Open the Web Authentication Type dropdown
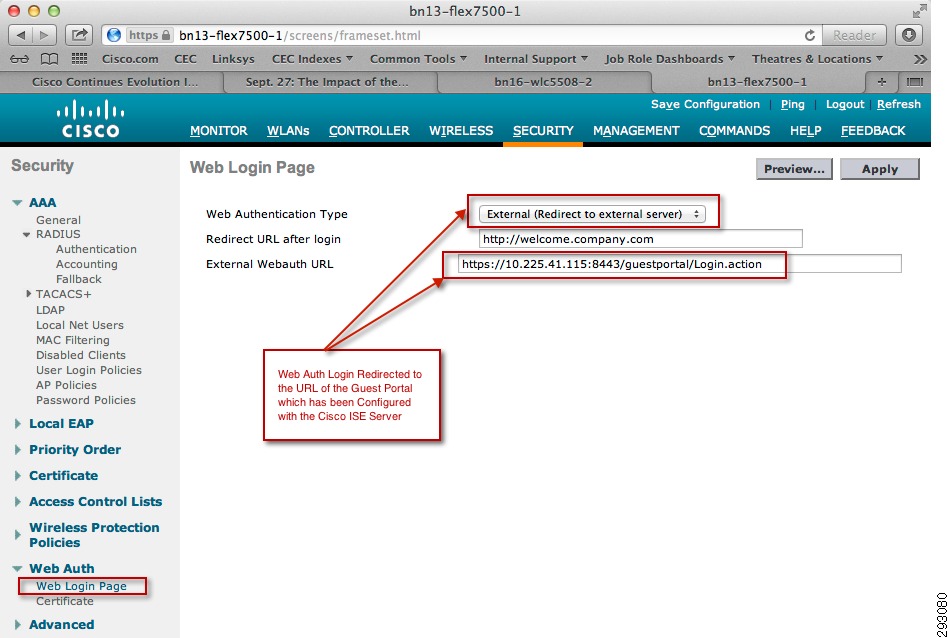The width and height of the screenshot is (947, 638). (592, 214)
